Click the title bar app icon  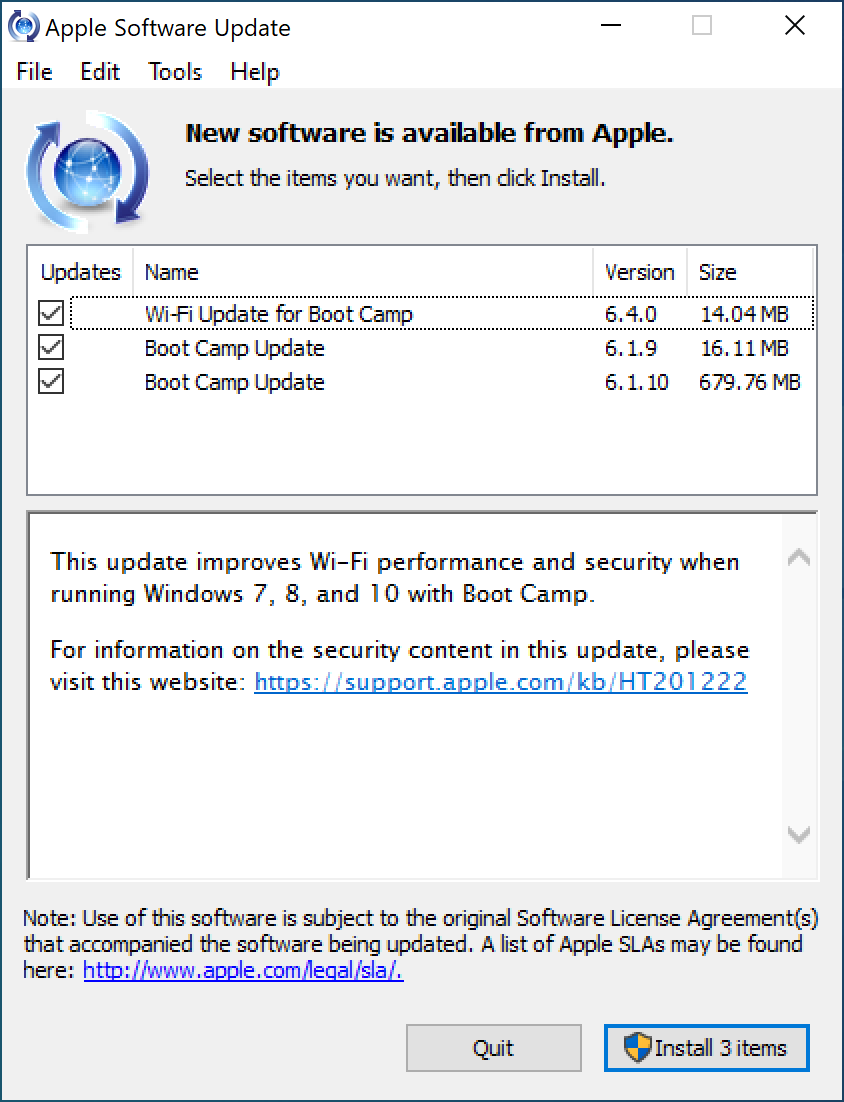point(23,27)
